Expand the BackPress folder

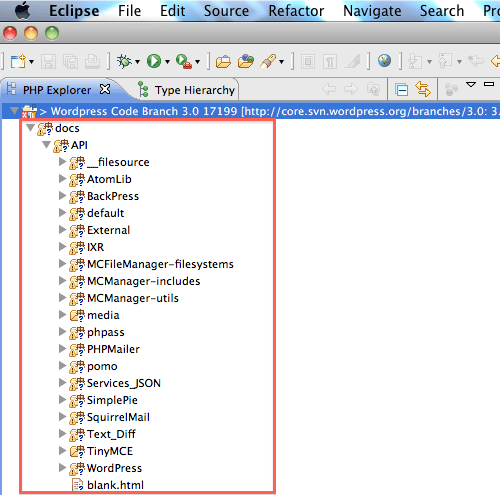tap(62, 196)
